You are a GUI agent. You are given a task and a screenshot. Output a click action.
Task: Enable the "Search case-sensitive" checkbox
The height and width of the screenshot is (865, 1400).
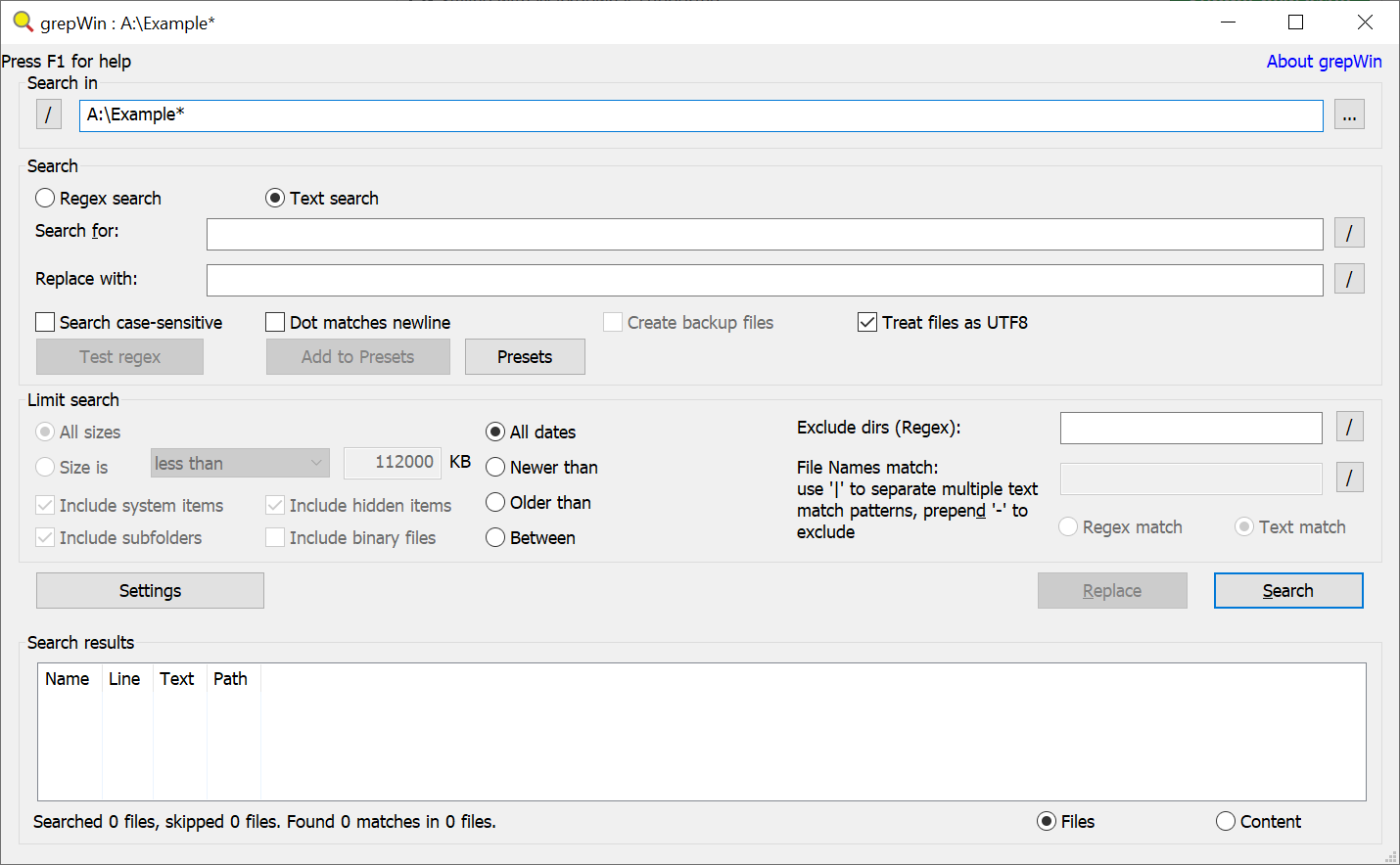[44, 322]
